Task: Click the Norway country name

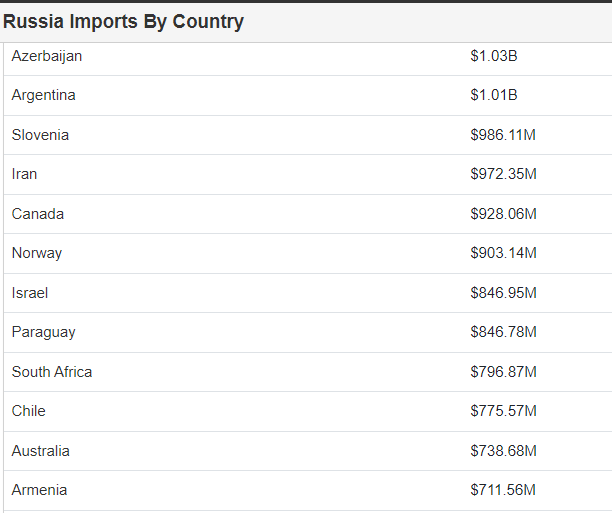Action: tap(36, 253)
